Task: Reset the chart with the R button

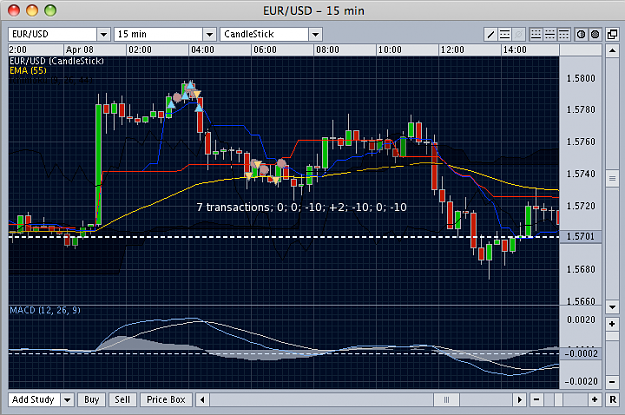Action: click(613, 399)
